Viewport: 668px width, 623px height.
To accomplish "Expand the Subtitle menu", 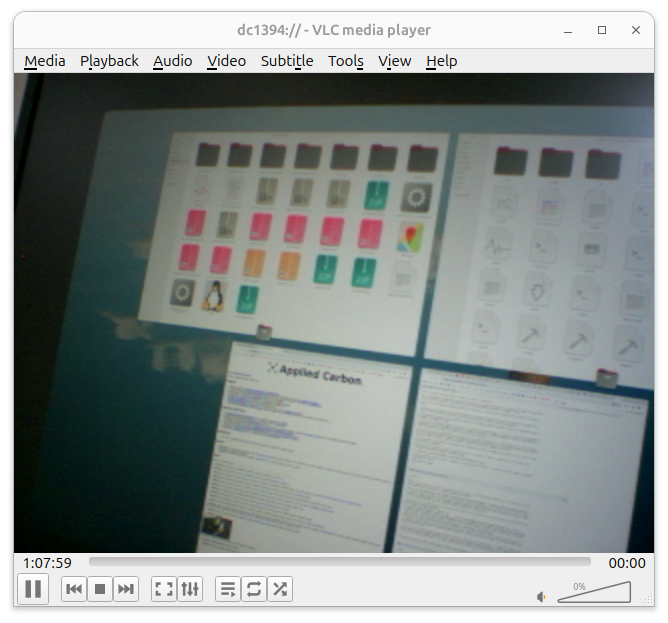I will (x=287, y=61).
